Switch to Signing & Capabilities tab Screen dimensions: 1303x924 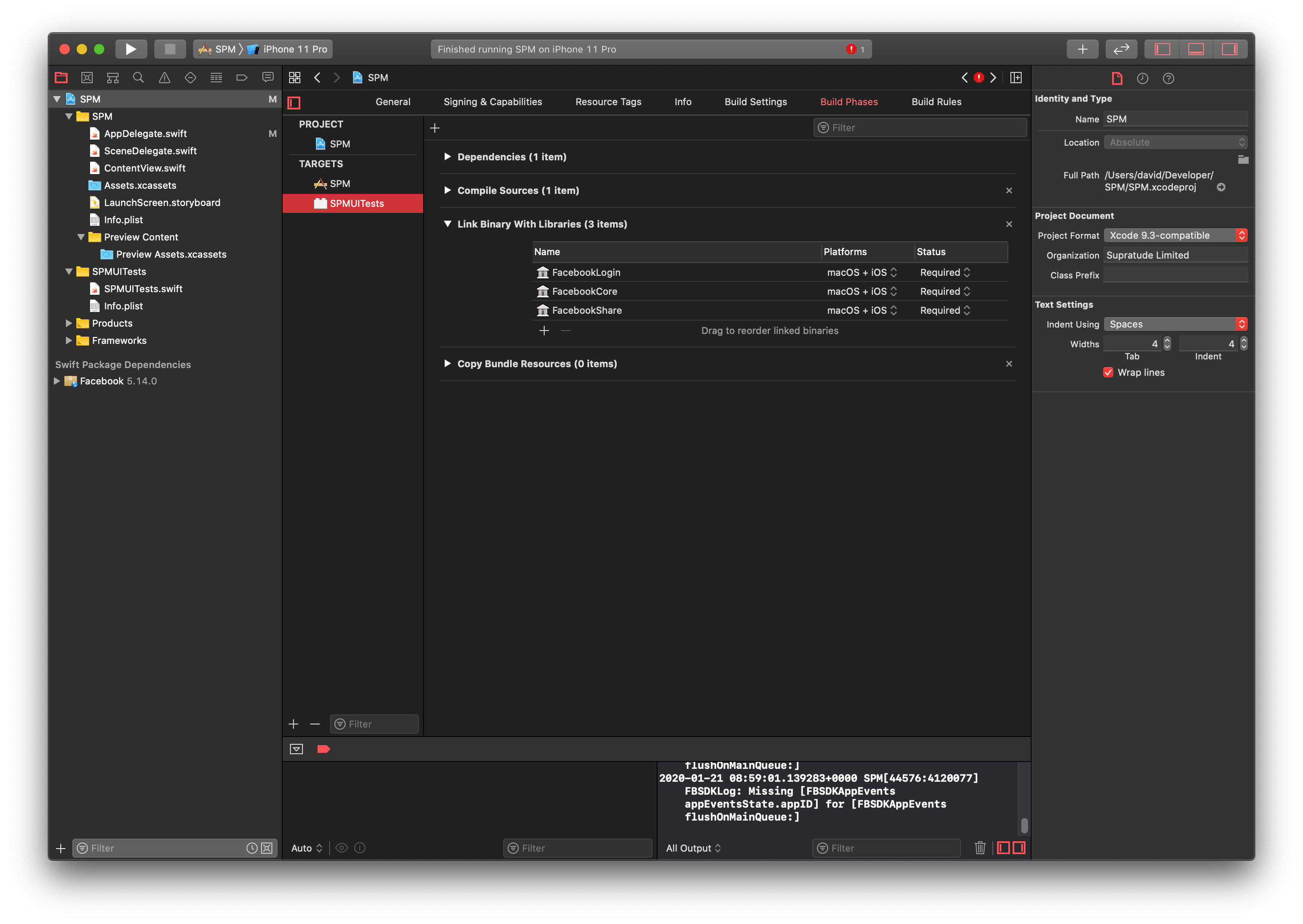click(x=493, y=102)
